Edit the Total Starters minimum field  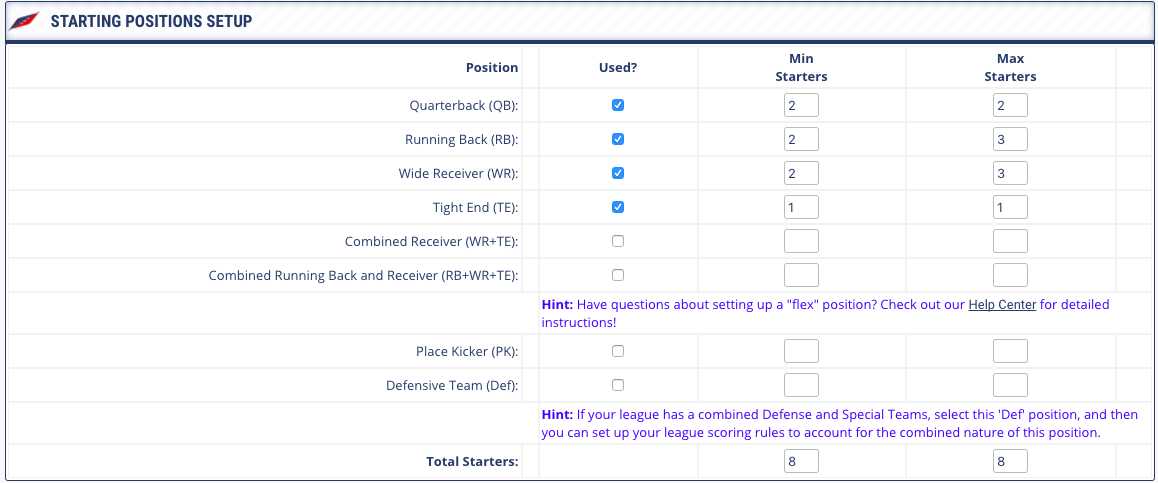click(x=801, y=461)
